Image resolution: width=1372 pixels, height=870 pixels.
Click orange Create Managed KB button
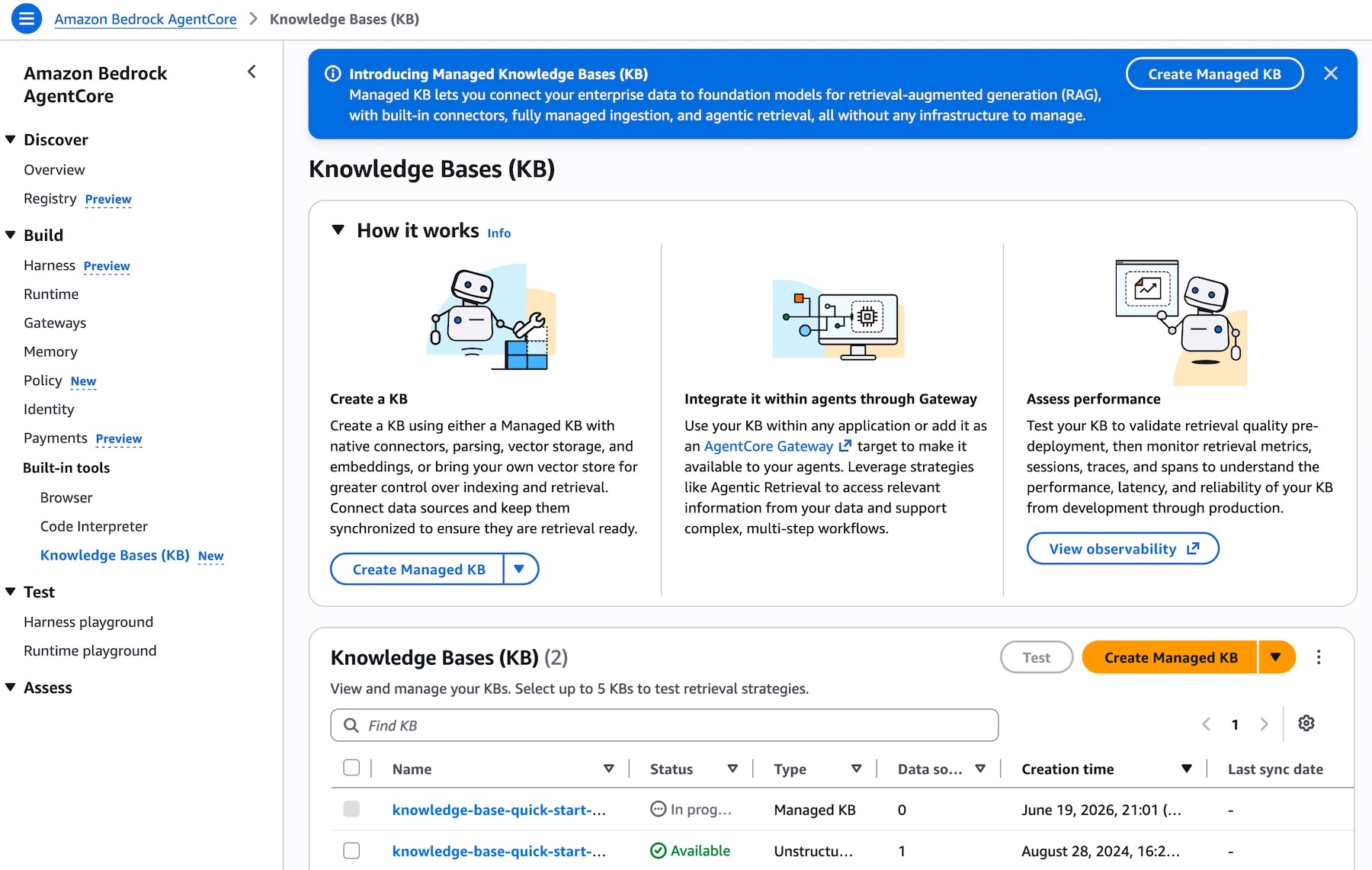[1170, 657]
